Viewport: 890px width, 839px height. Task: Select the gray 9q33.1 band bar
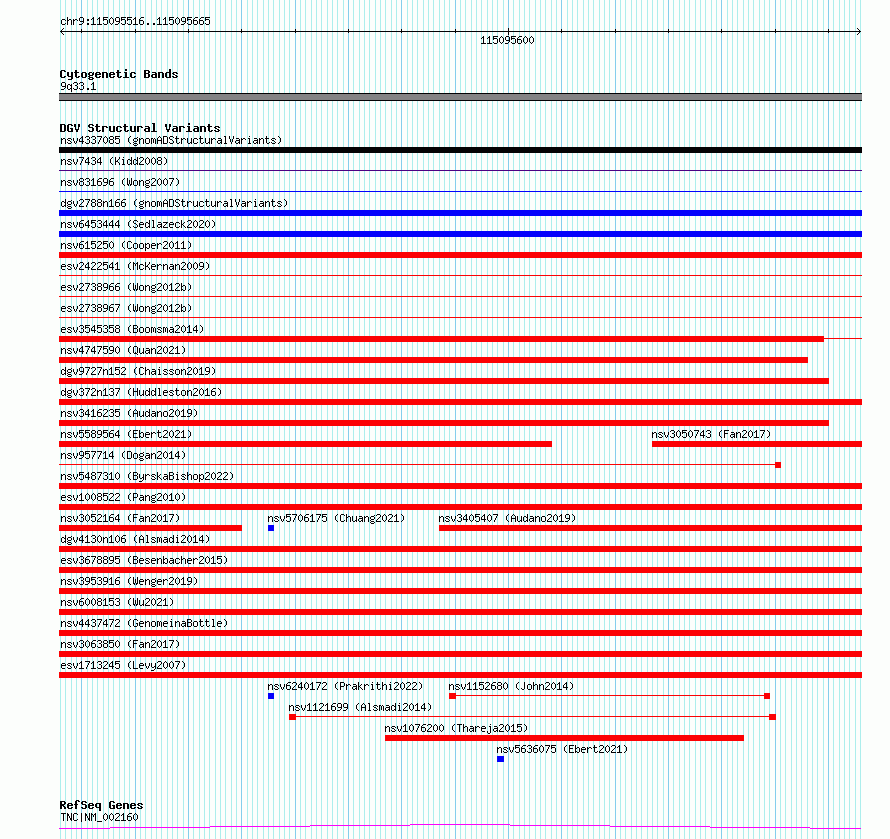(460, 97)
